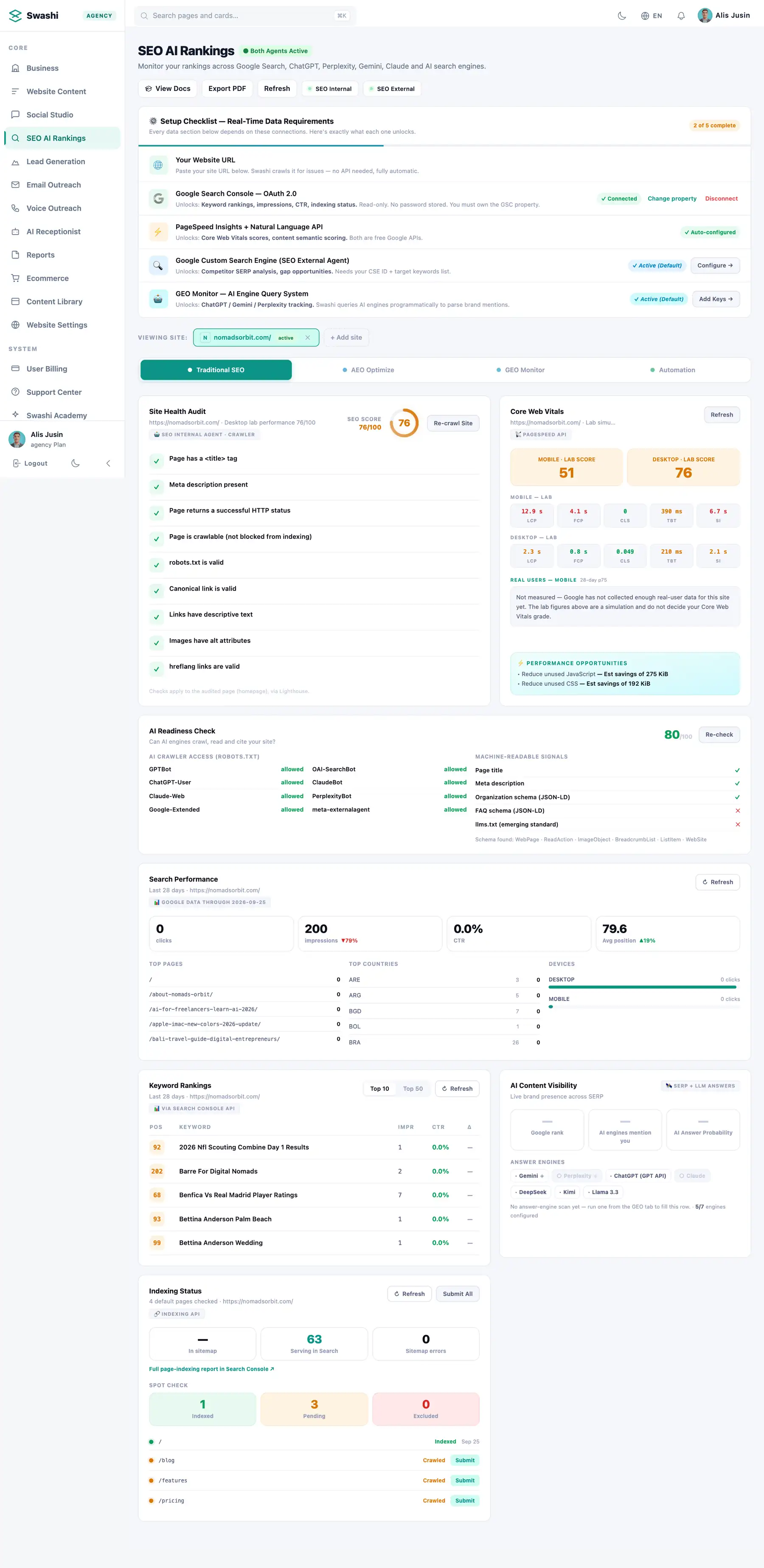Open AI Receptionist in sidebar
This screenshot has width=764, height=1568.
pyautogui.click(x=62, y=232)
